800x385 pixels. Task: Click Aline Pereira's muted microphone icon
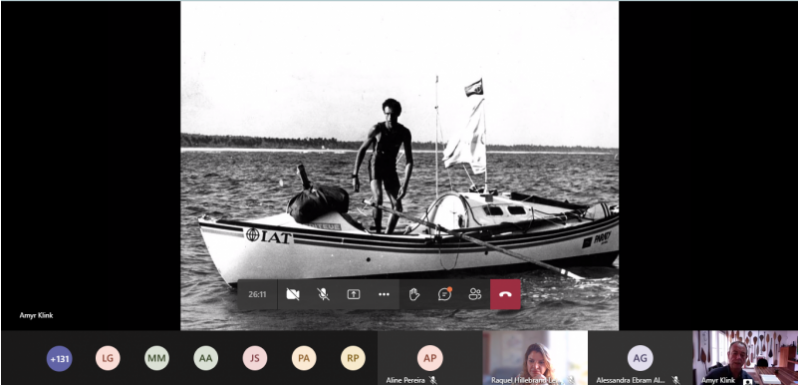click(433, 380)
